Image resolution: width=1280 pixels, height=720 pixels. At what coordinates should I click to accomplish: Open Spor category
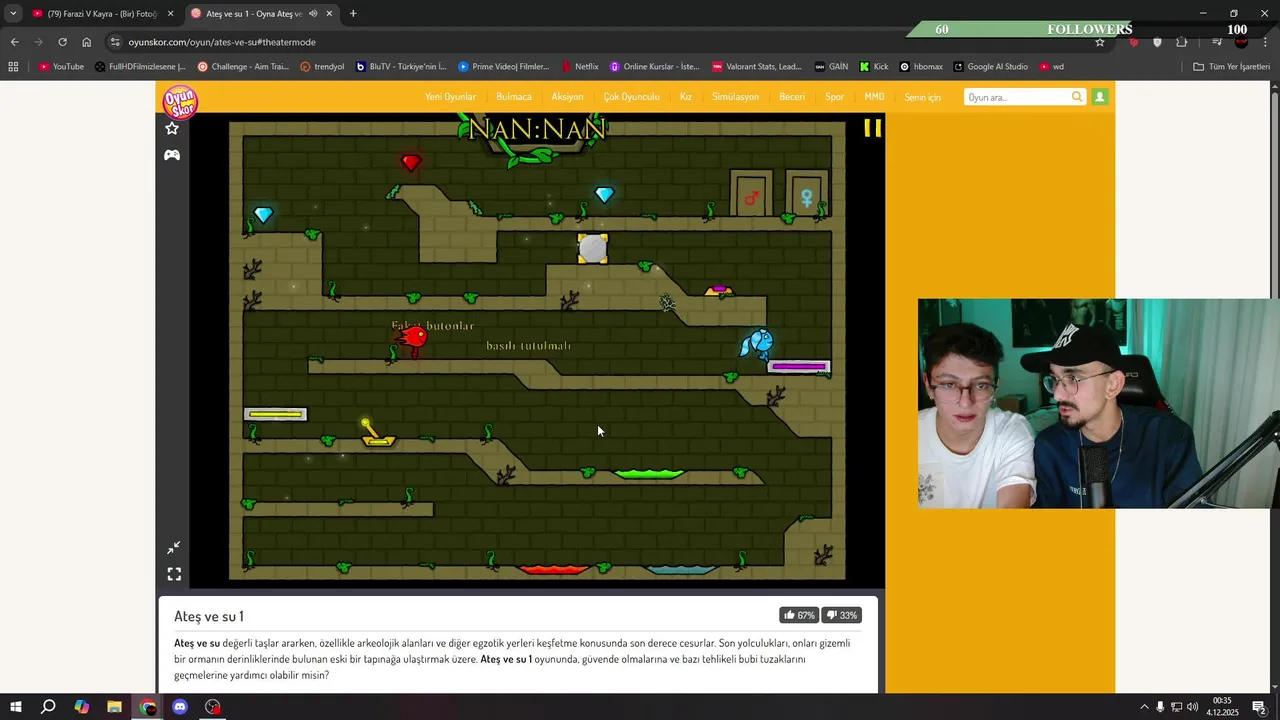click(x=834, y=97)
